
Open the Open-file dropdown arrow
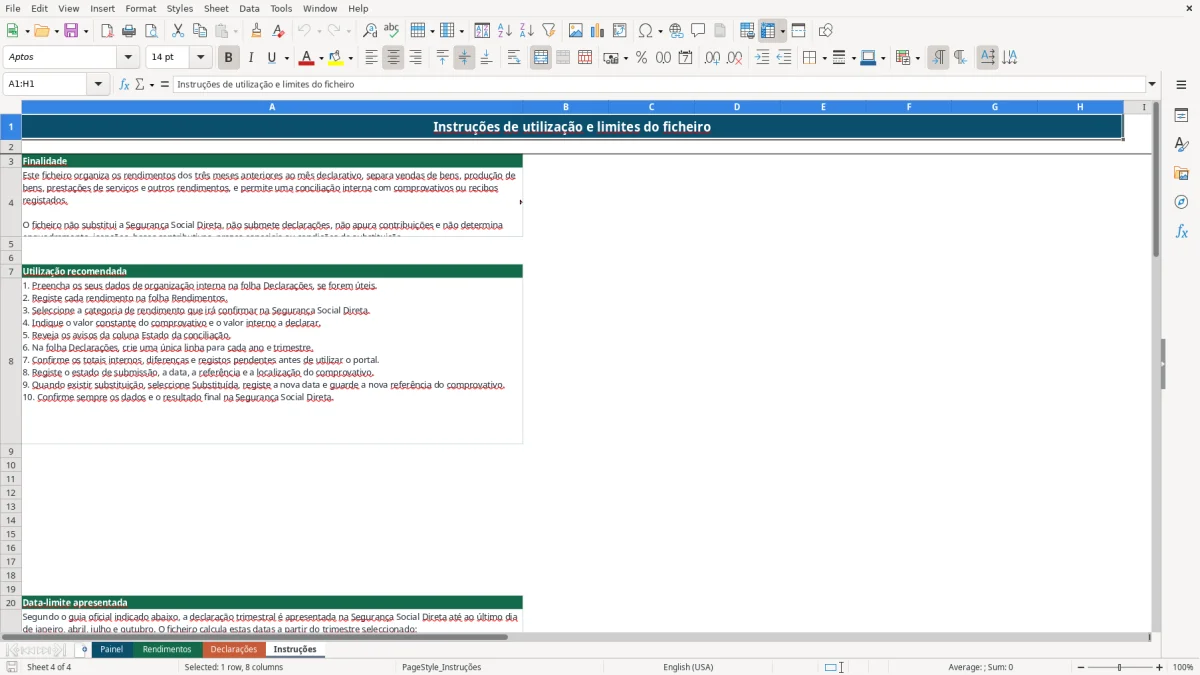pos(54,31)
